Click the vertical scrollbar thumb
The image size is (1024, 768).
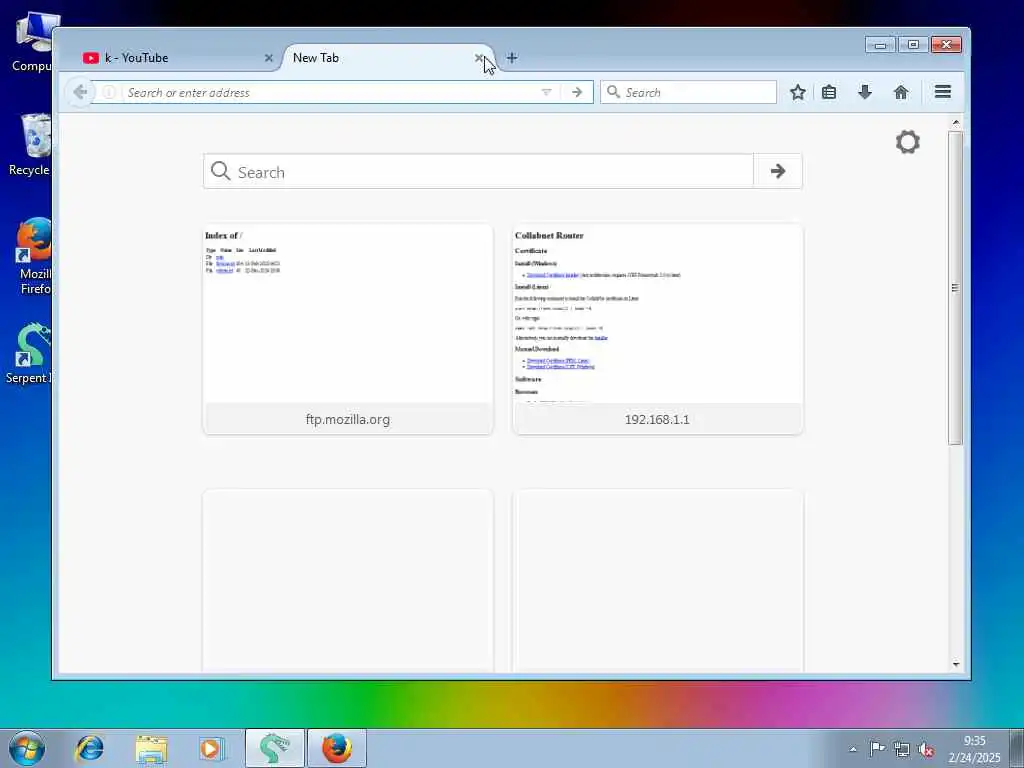pos(955,288)
